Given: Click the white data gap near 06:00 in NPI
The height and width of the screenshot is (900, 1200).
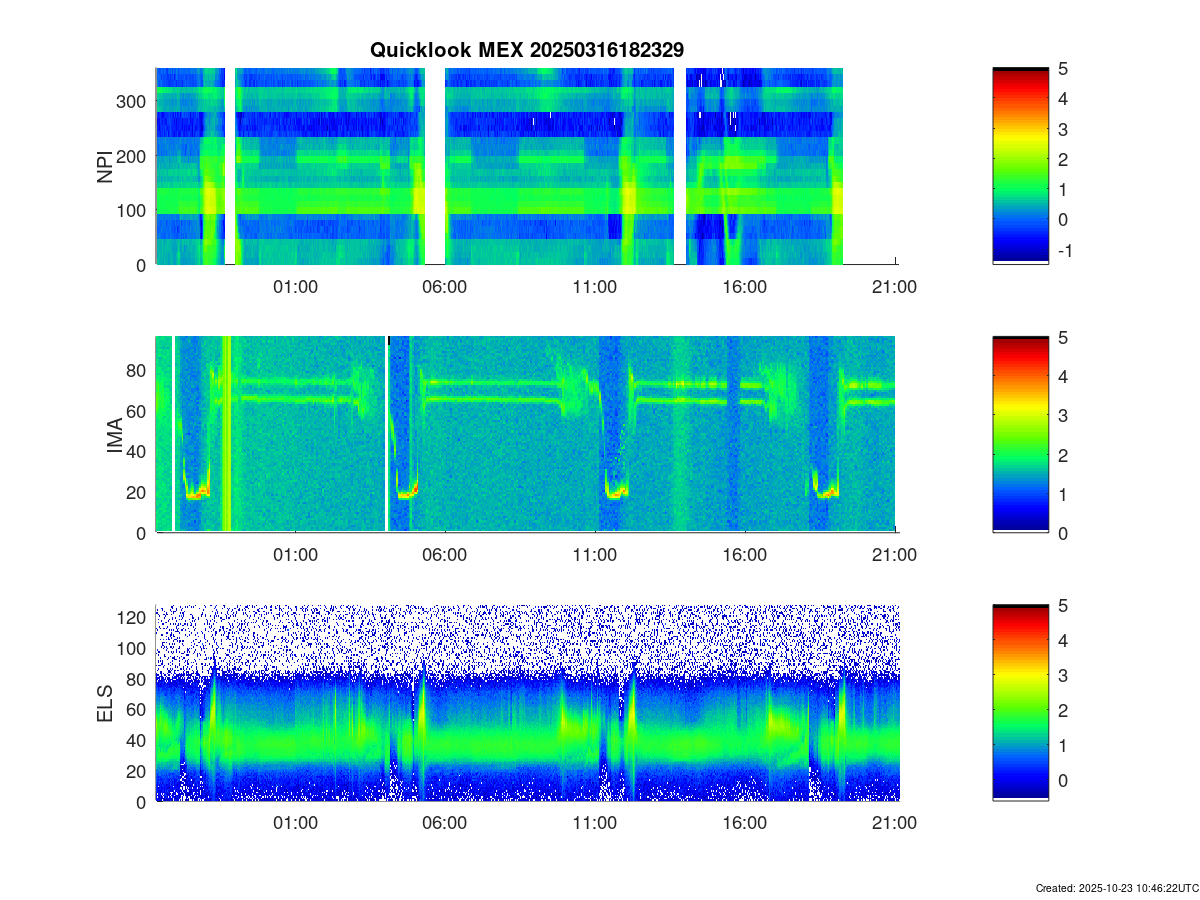Looking at the screenshot, I should 434,166.
